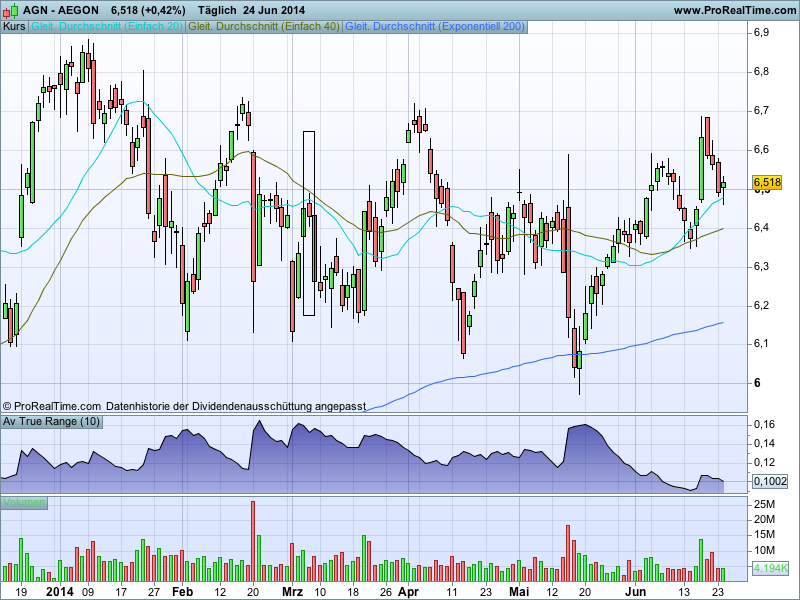The width and height of the screenshot is (800, 600).
Task: Click the 6,7 price axis label
Action: tap(761, 110)
